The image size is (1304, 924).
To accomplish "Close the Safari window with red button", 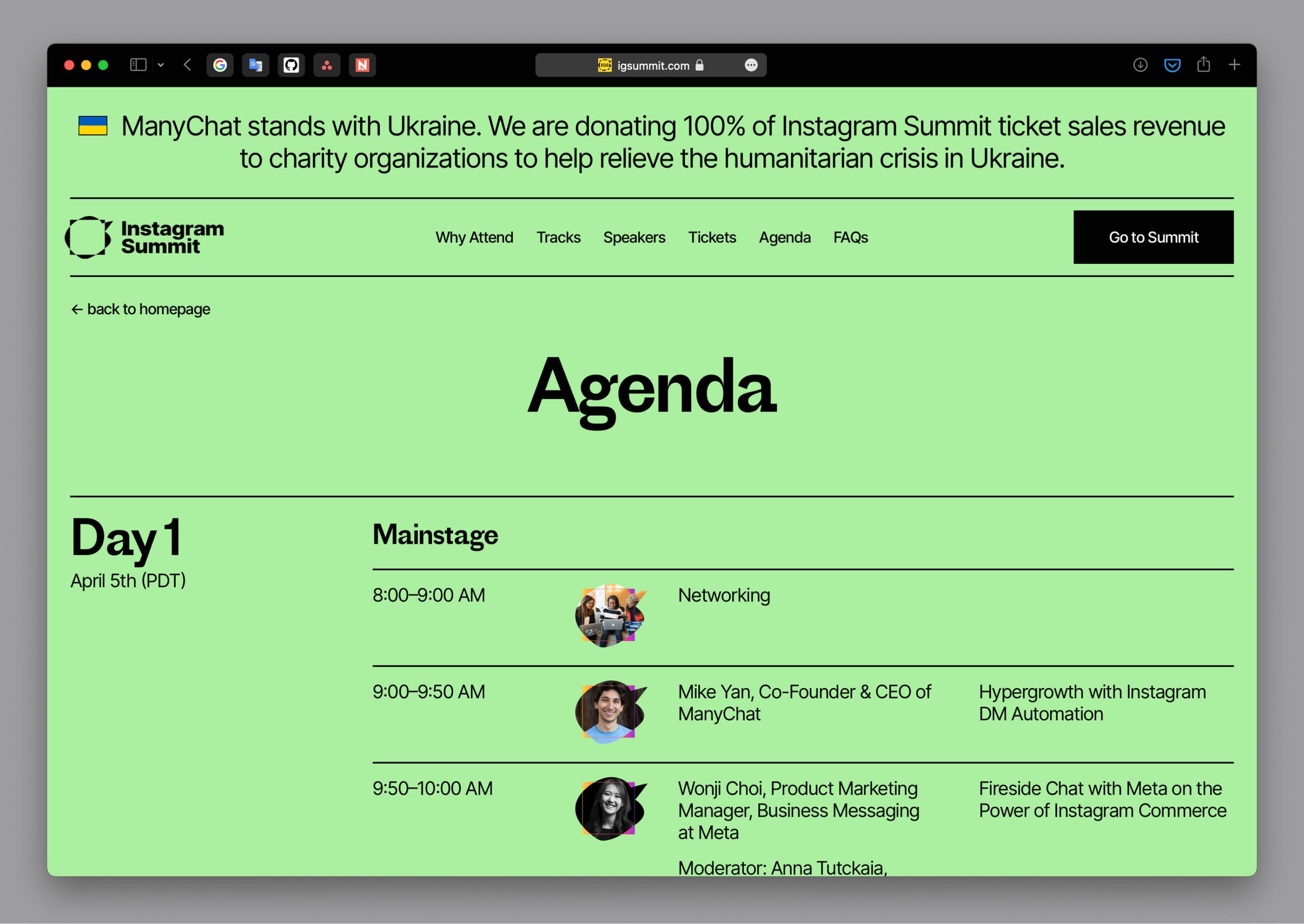I will pos(69,65).
